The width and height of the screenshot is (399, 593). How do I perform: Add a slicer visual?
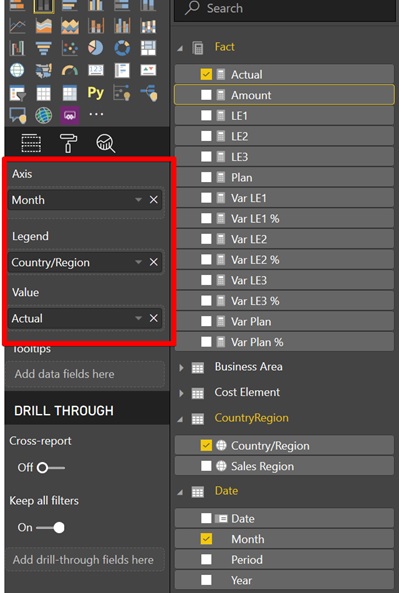17,93
